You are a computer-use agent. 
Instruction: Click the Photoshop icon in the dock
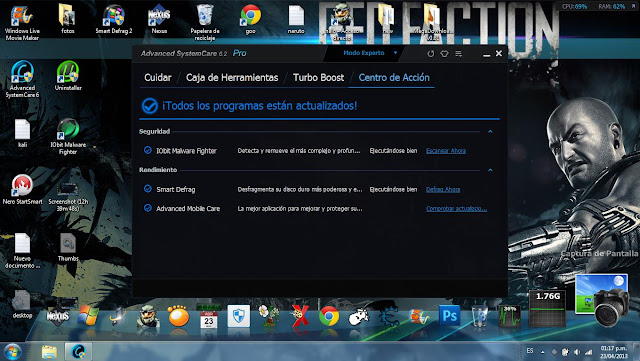pos(449,316)
